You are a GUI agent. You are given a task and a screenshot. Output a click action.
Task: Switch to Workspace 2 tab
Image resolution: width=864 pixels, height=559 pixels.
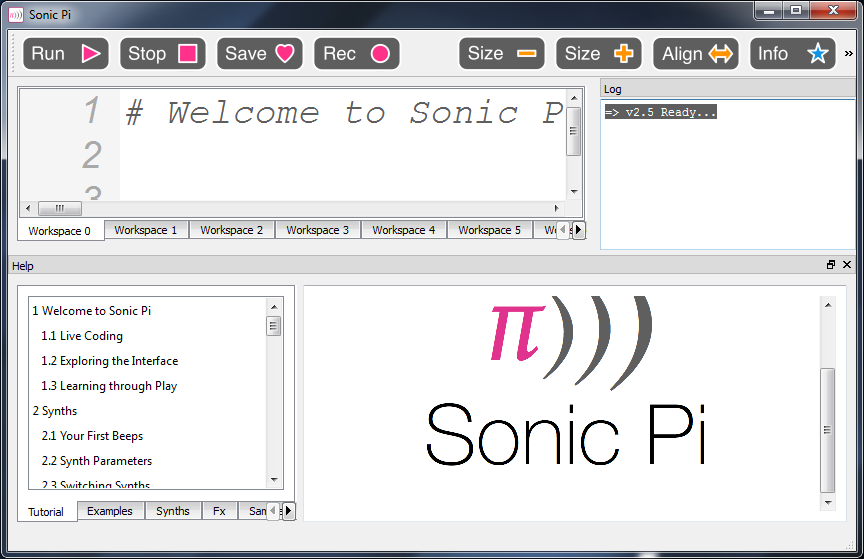pos(232,230)
